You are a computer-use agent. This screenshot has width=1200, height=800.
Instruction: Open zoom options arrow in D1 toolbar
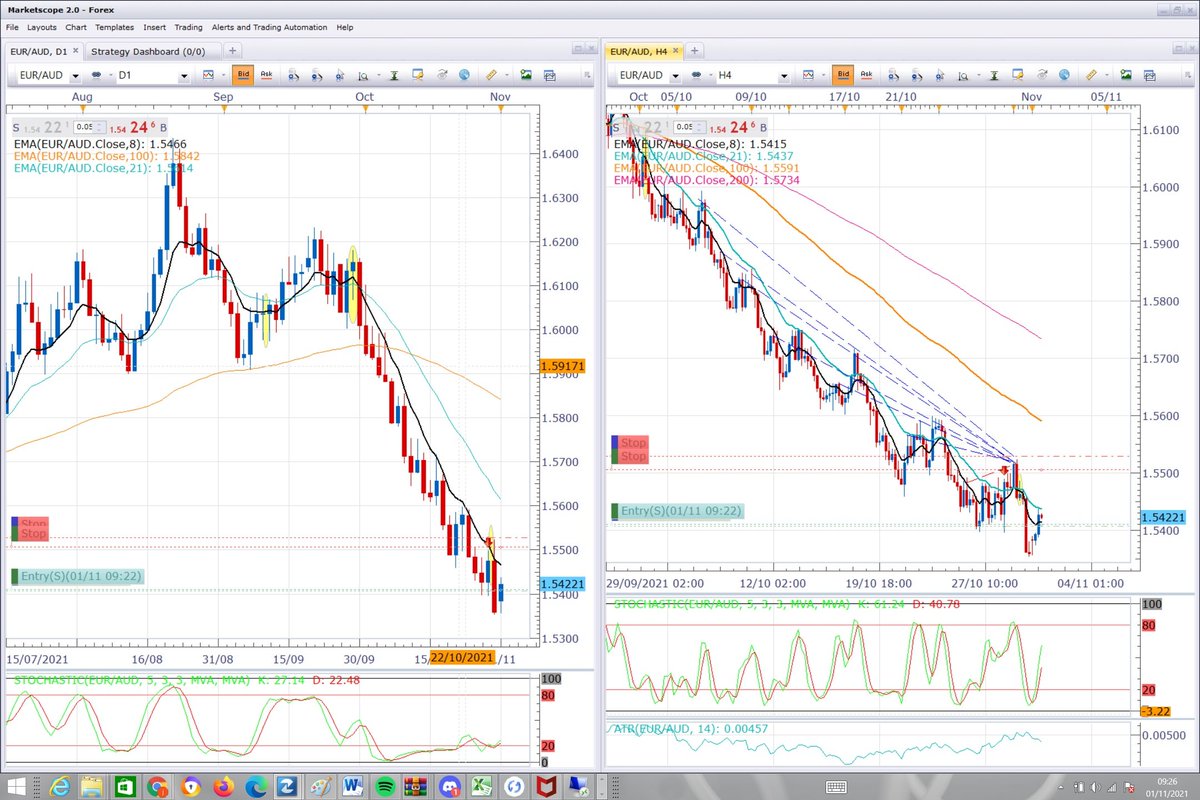[379, 75]
